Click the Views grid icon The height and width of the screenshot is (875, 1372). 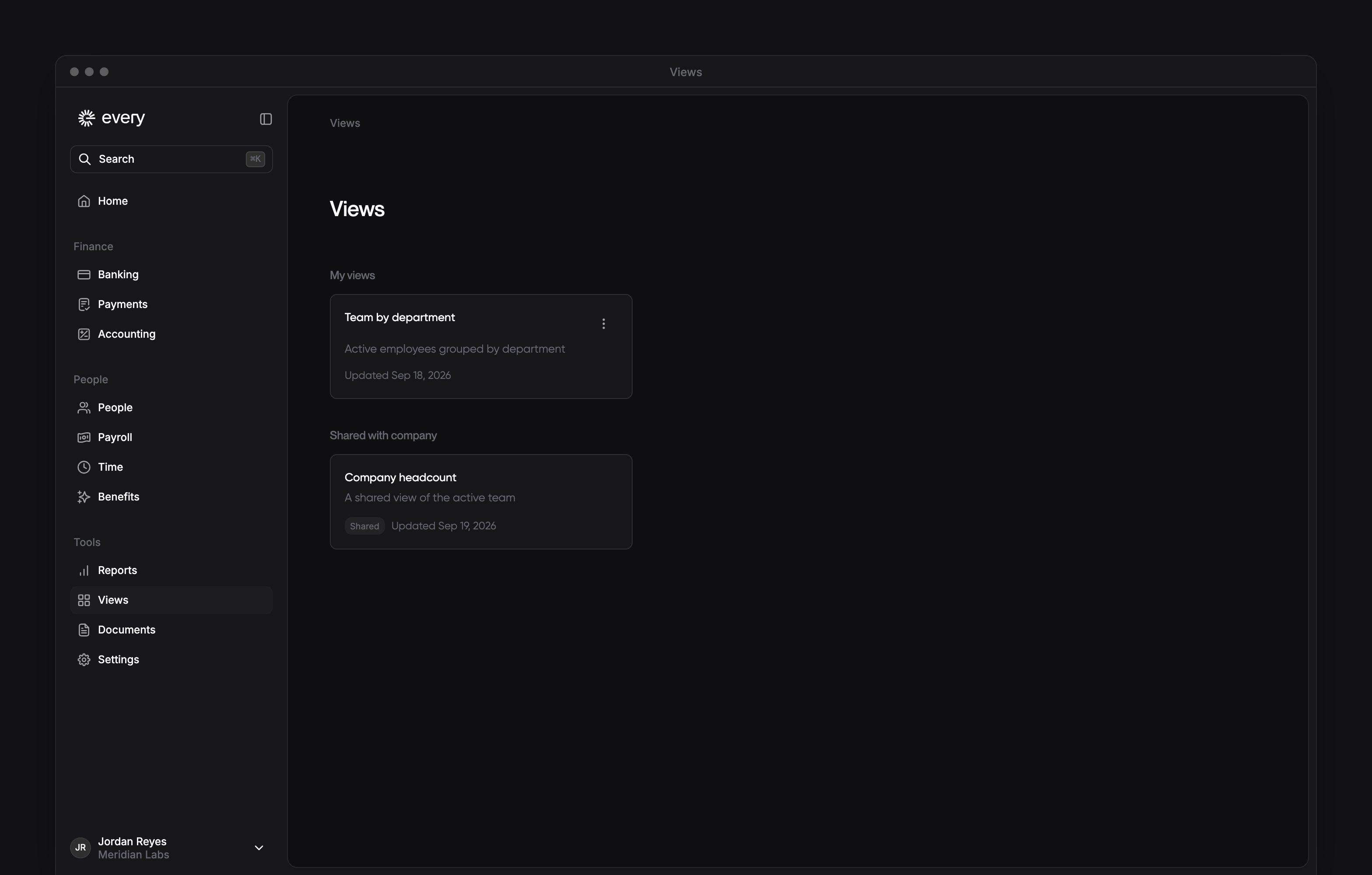pyautogui.click(x=84, y=600)
